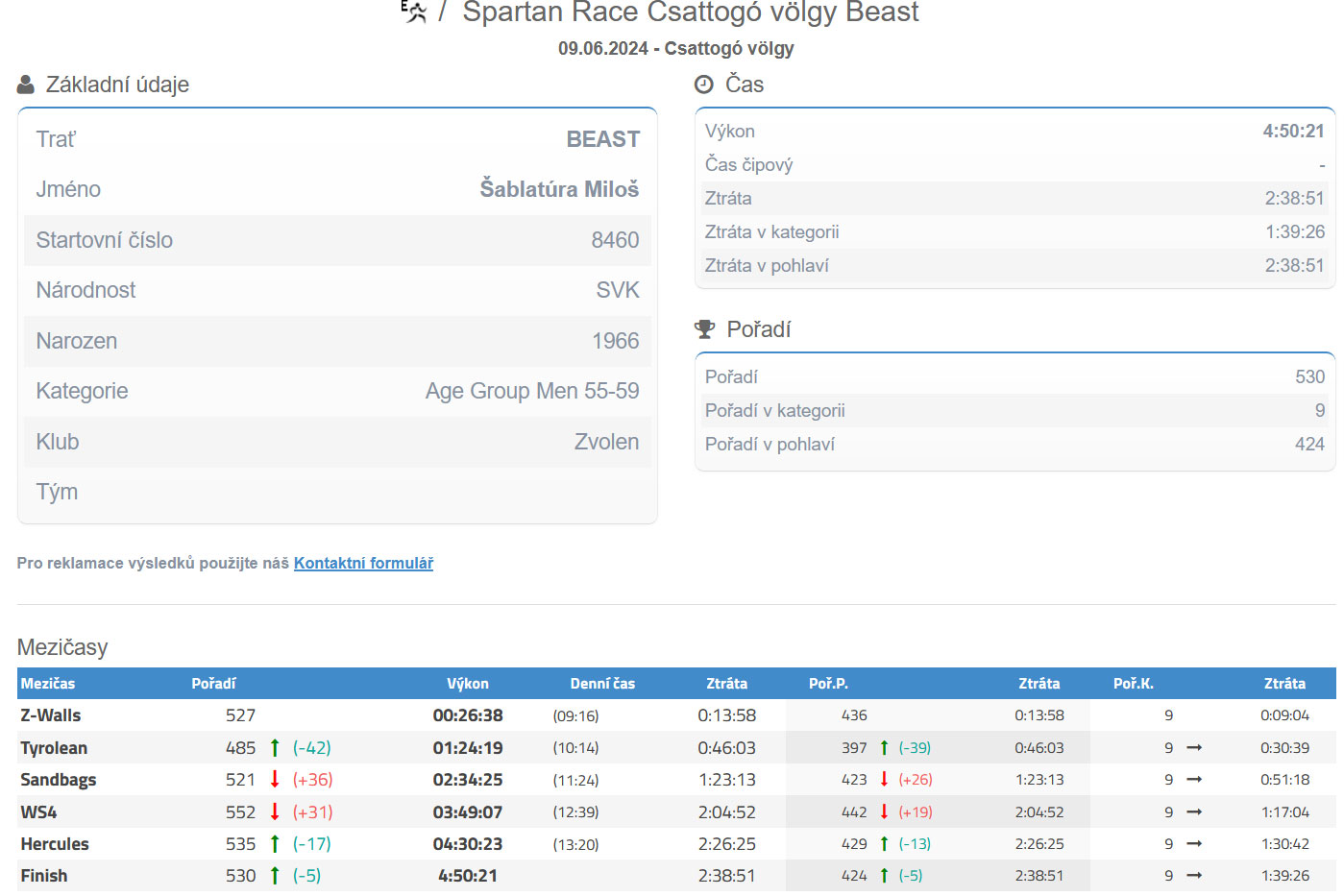Viewport: 1344px width, 896px height.
Task: Click overall Pořadí value 530 in Pořadí panel
Action: [x=1309, y=376]
